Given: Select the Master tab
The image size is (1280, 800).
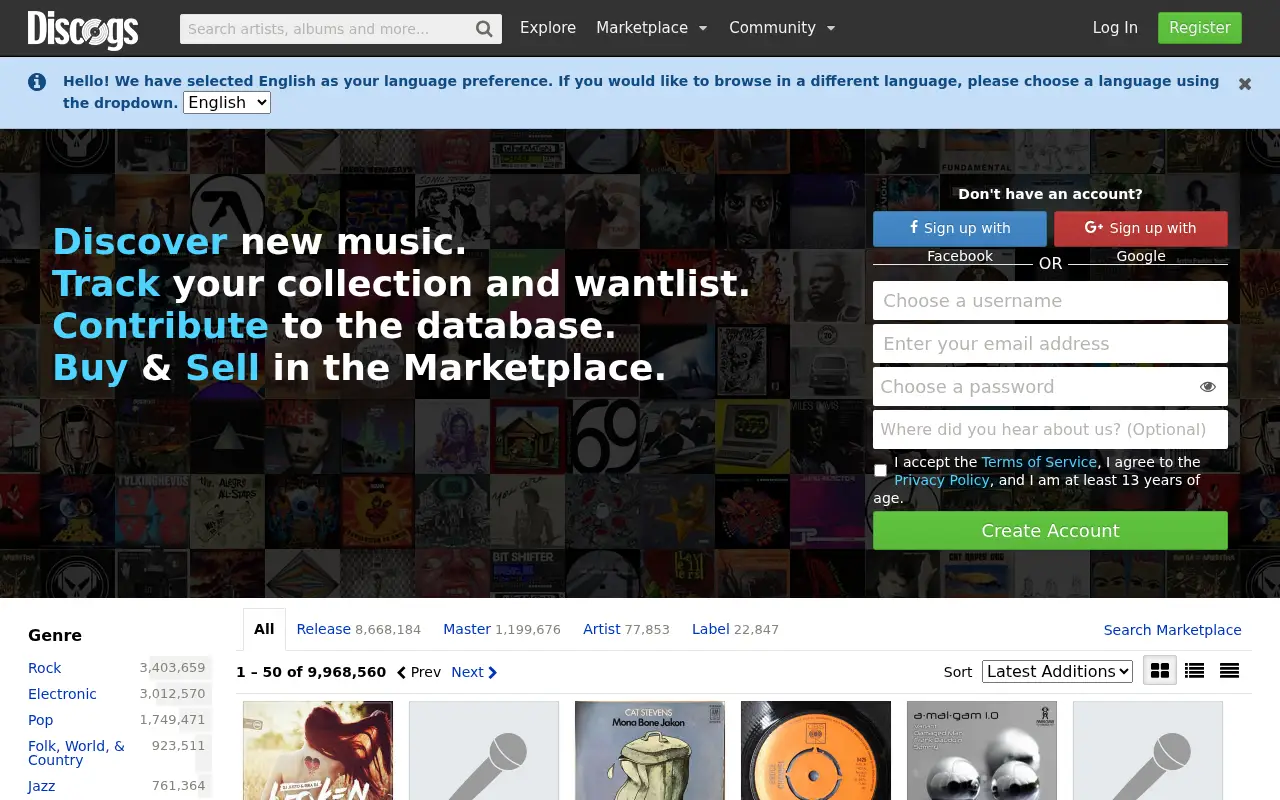Looking at the screenshot, I should coord(502,629).
